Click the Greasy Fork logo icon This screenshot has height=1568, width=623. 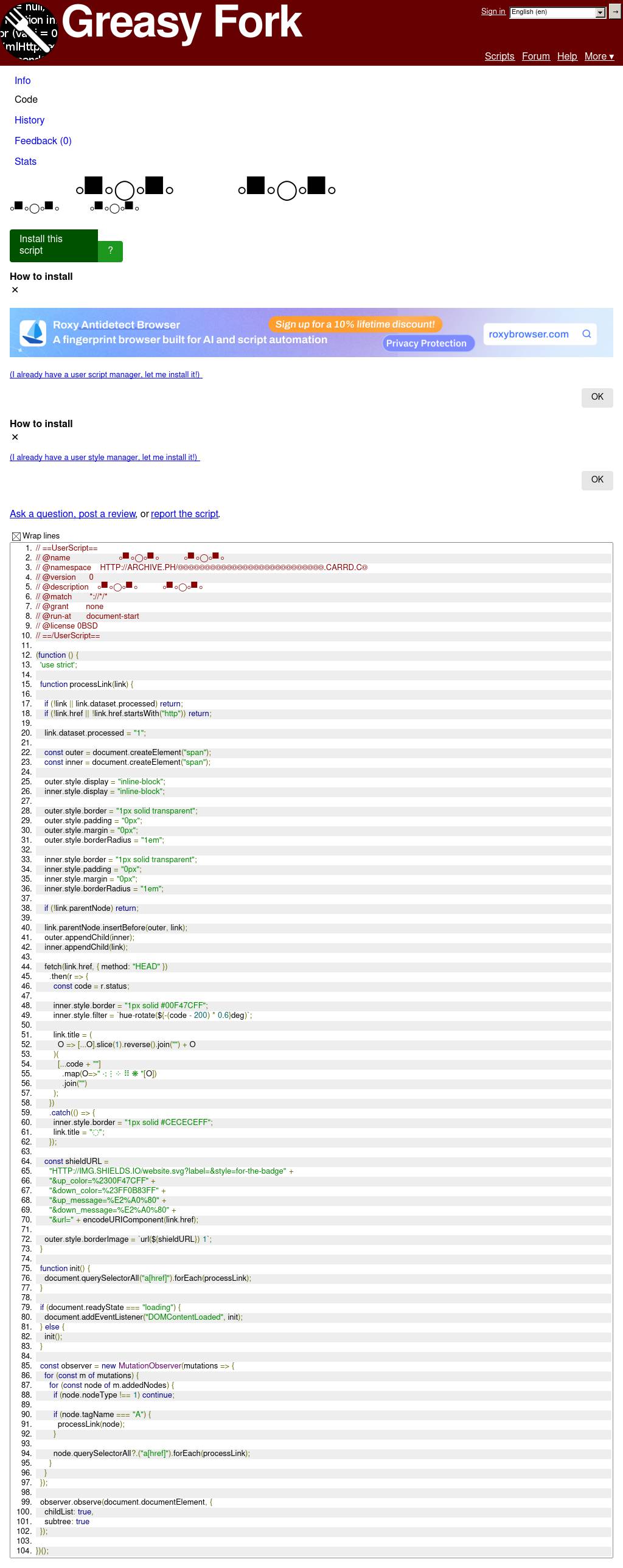pyautogui.click(x=29, y=32)
